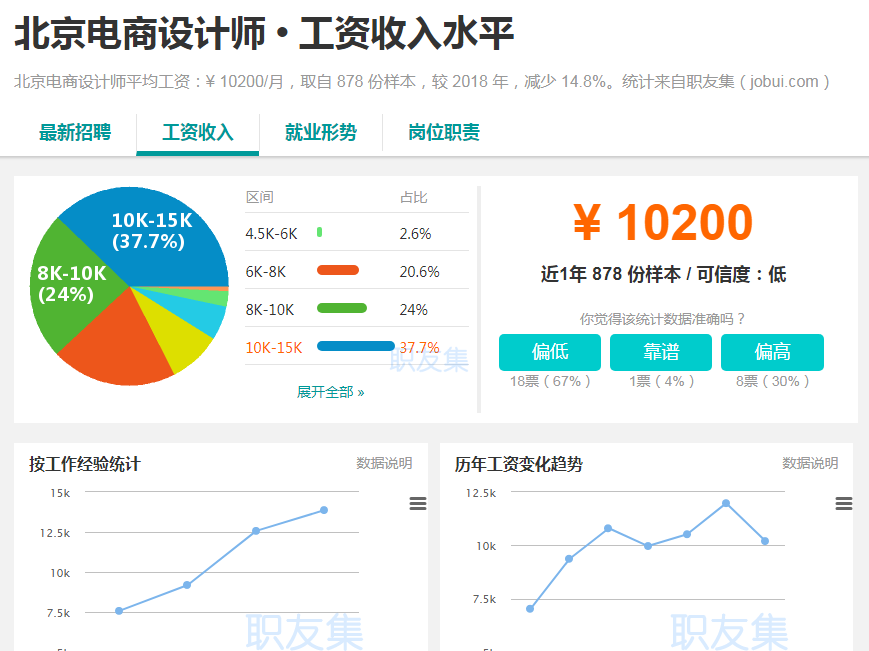
Task: Vote 靠谱 on salary accuracy
Action: (x=661, y=352)
